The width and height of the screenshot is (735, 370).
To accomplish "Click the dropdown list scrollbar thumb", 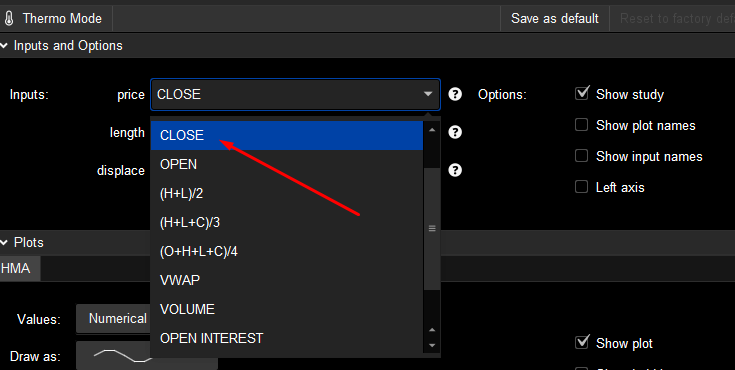I will coord(432,228).
